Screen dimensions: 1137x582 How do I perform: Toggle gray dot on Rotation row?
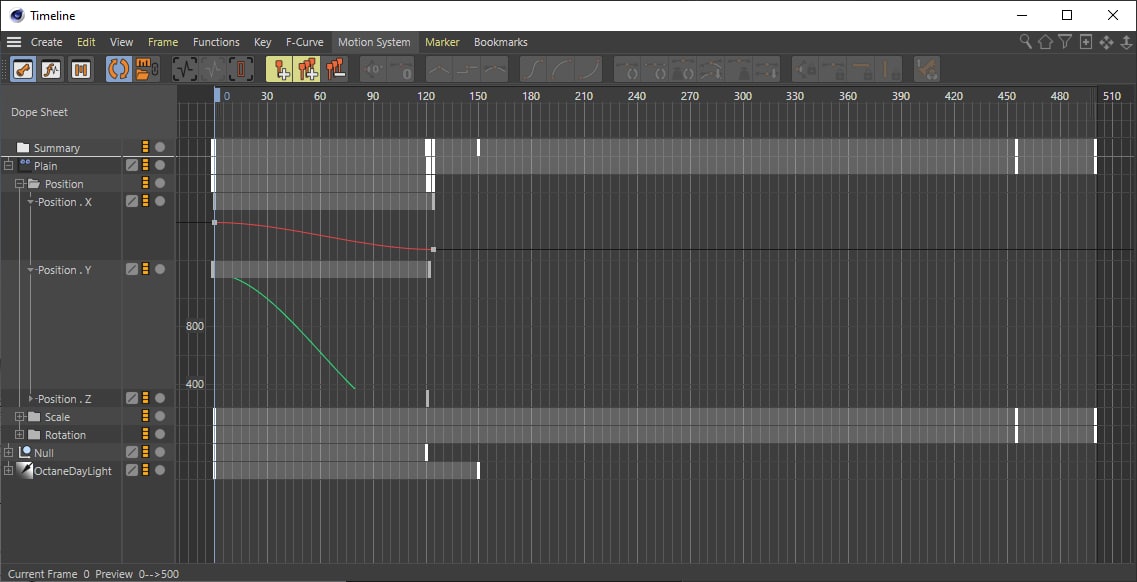(x=160, y=434)
